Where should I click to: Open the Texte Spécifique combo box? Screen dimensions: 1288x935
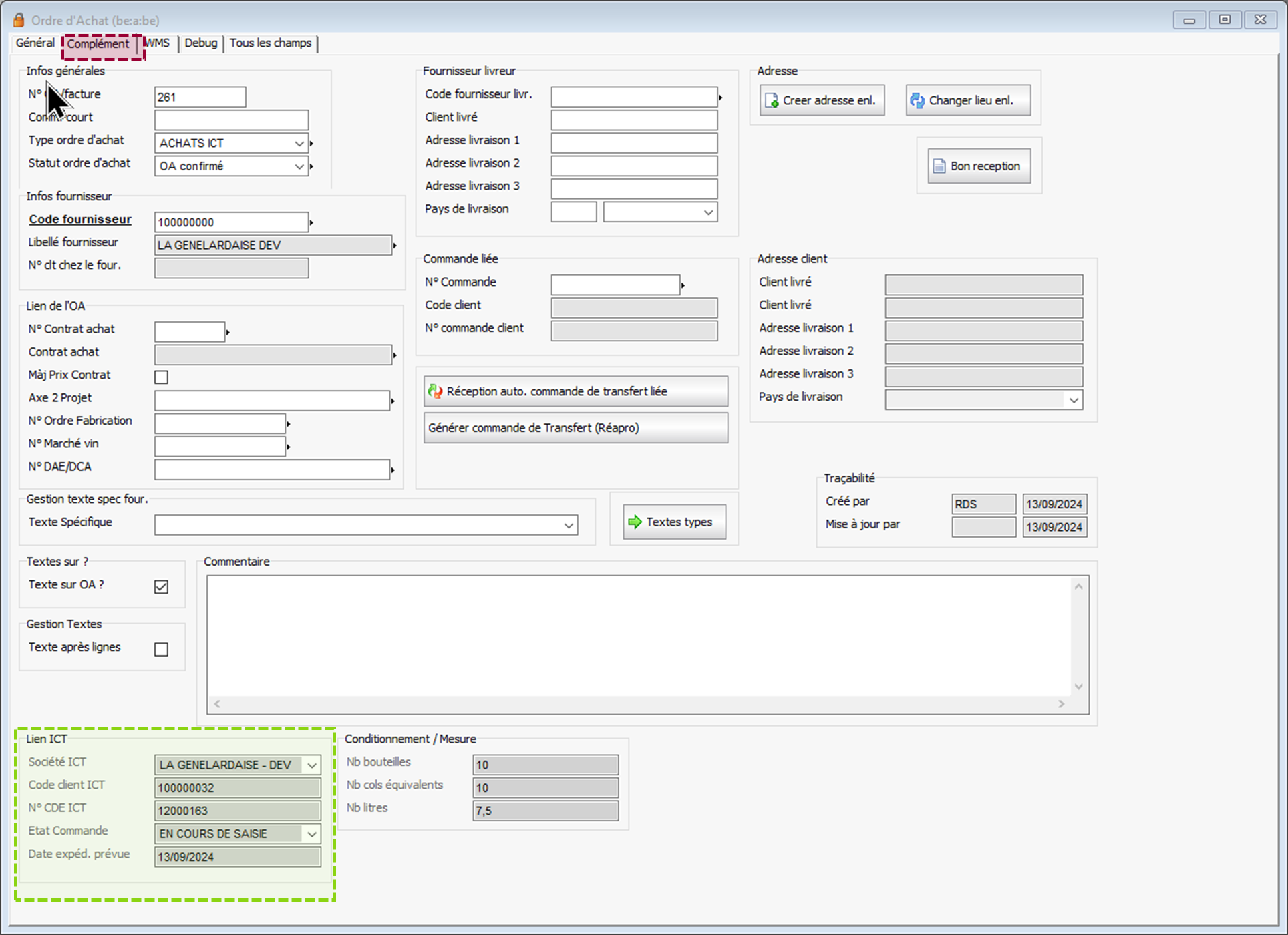click(x=569, y=525)
